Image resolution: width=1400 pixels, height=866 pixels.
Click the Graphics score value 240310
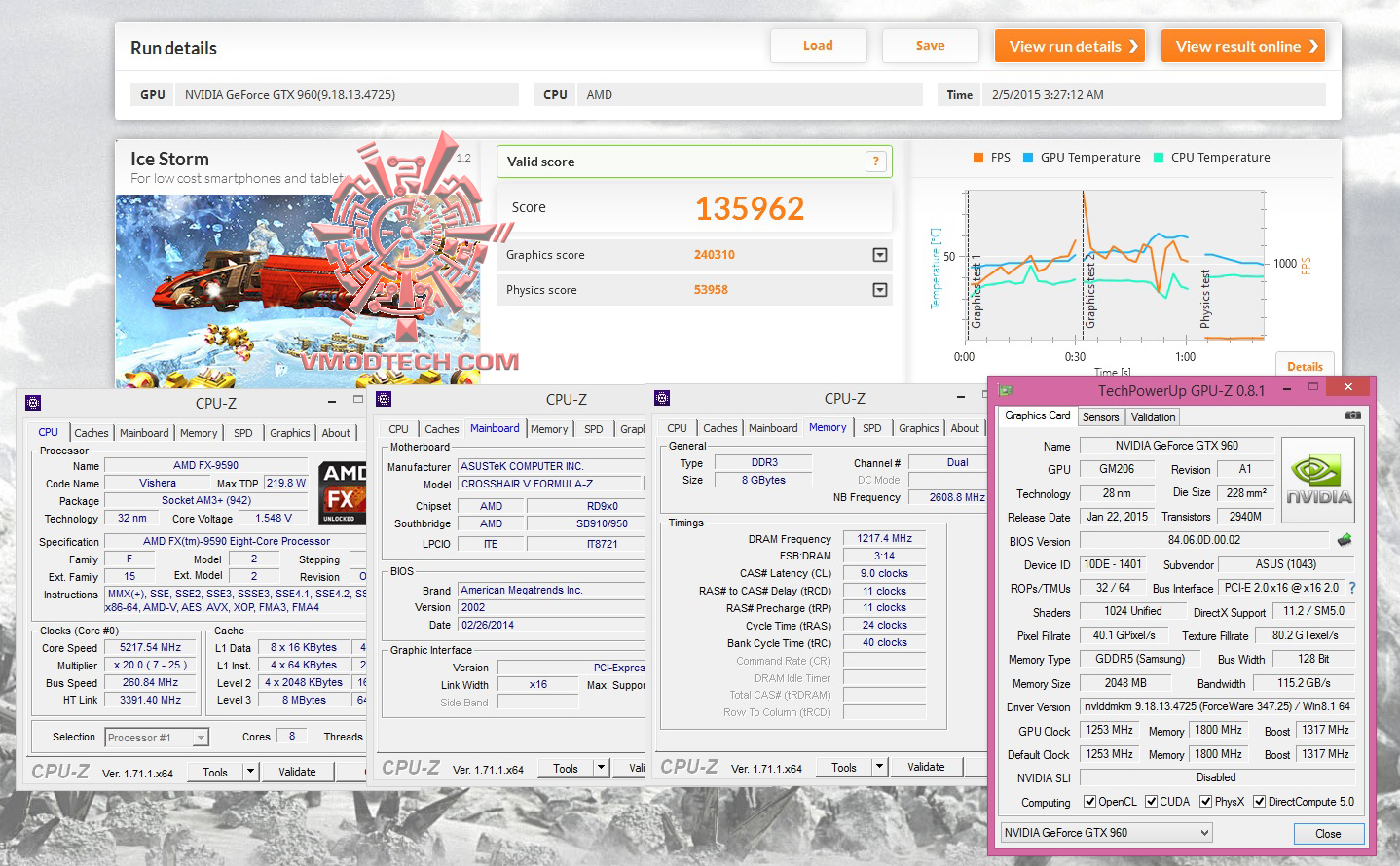click(x=715, y=255)
